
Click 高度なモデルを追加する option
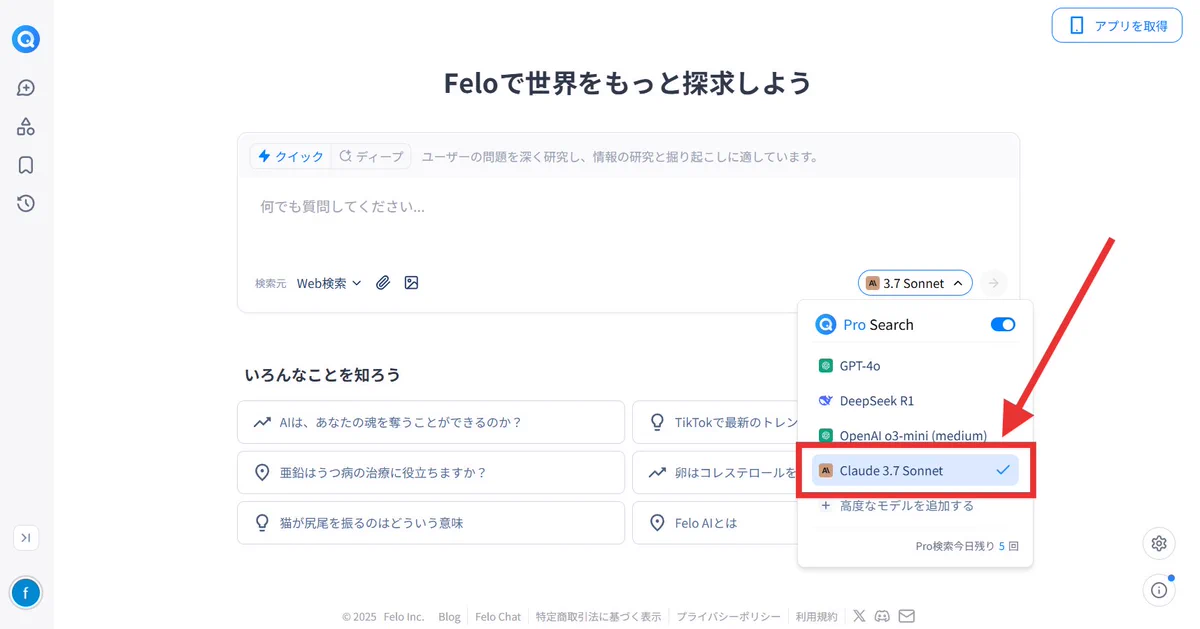[897, 506]
